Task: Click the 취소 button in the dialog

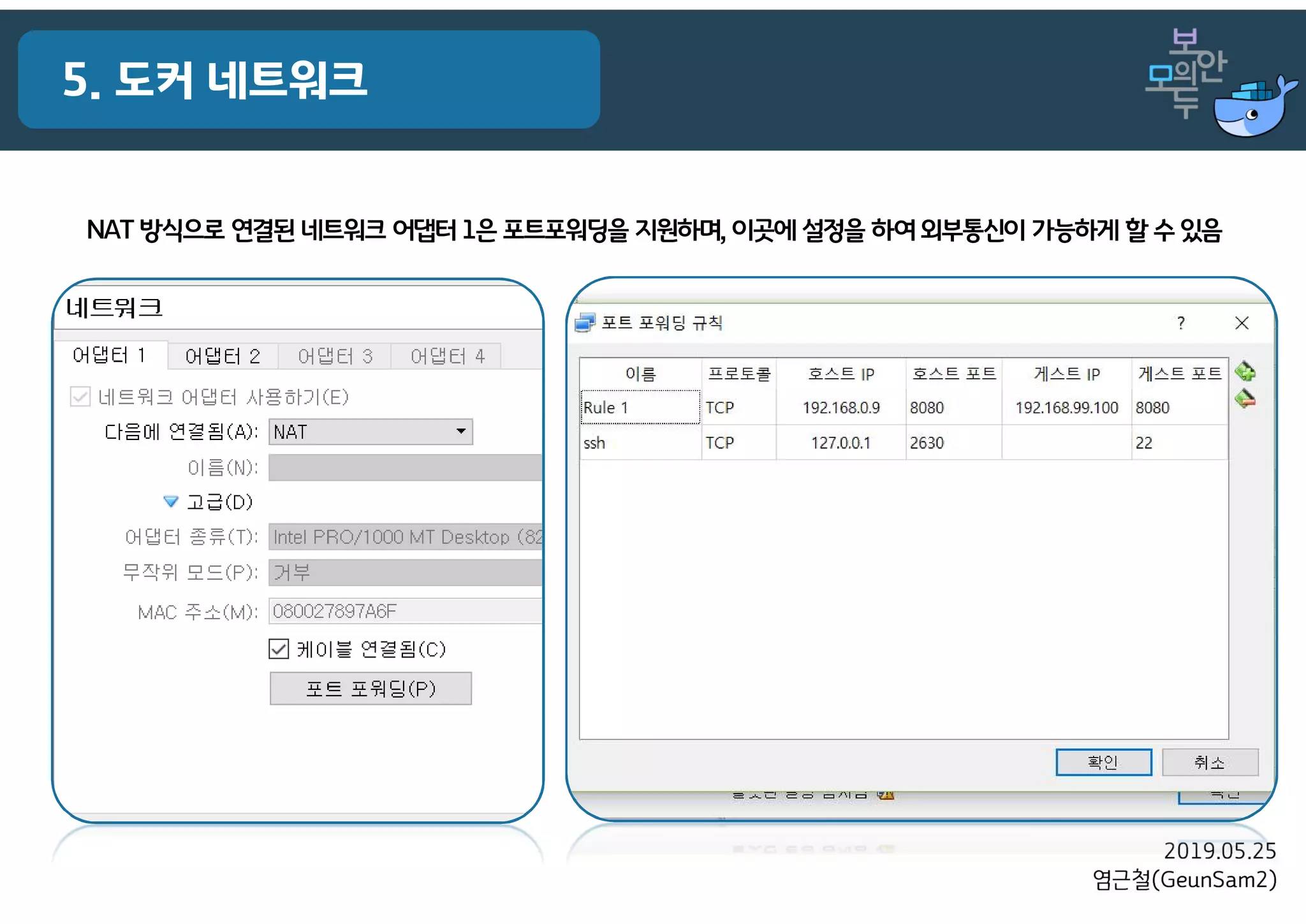Action: click(x=1210, y=762)
